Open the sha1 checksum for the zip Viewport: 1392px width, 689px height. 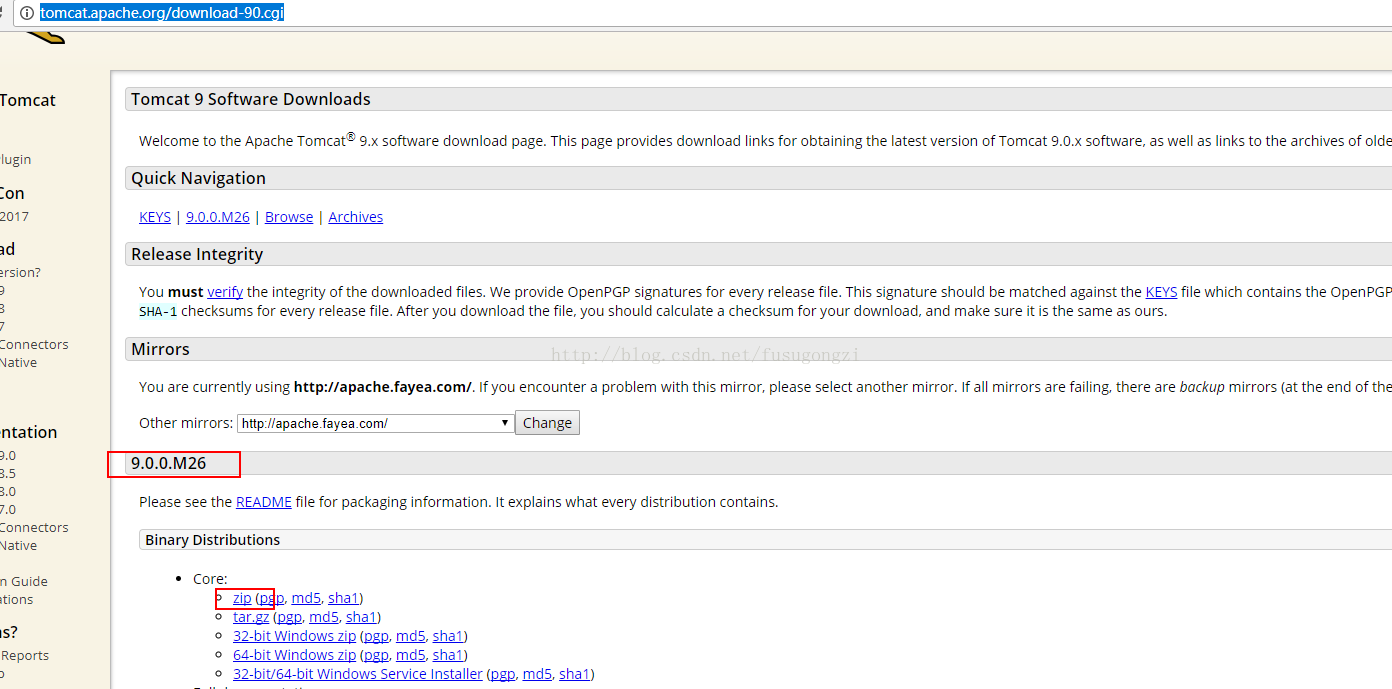[343, 598]
